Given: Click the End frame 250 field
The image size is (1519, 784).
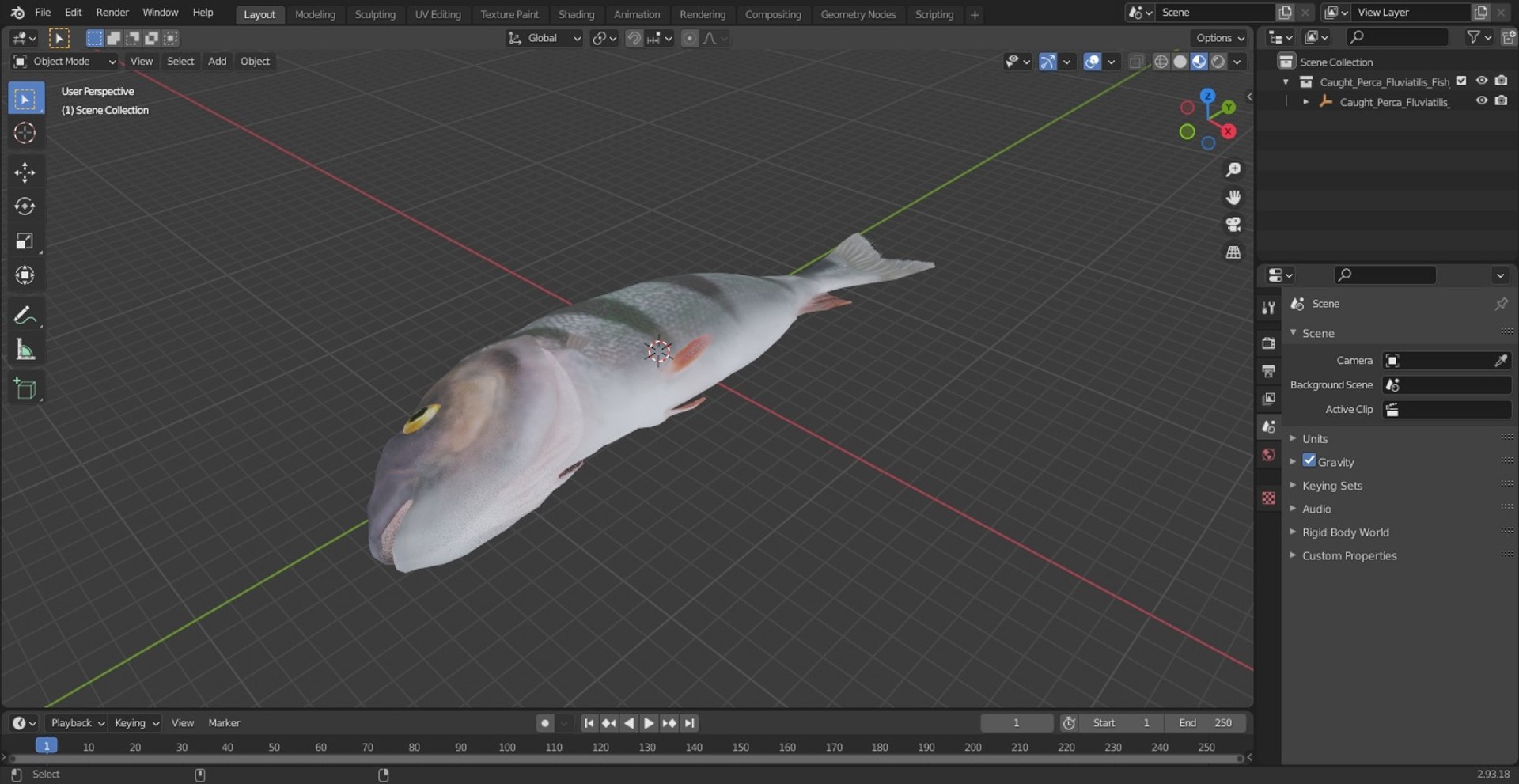Looking at the screenshot, I should (x=1206, y=723).
